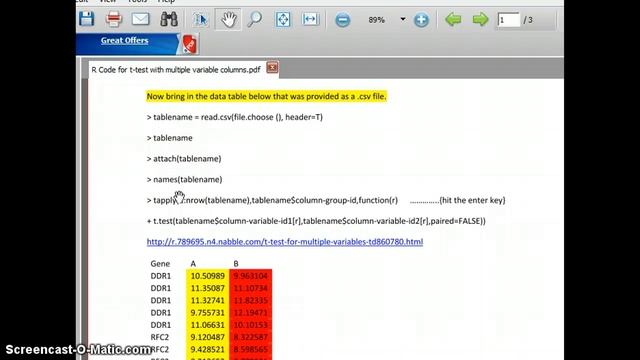Click the '> attach(tablename)' line
This screenshot has height=360, width=640.
(184, 159)
